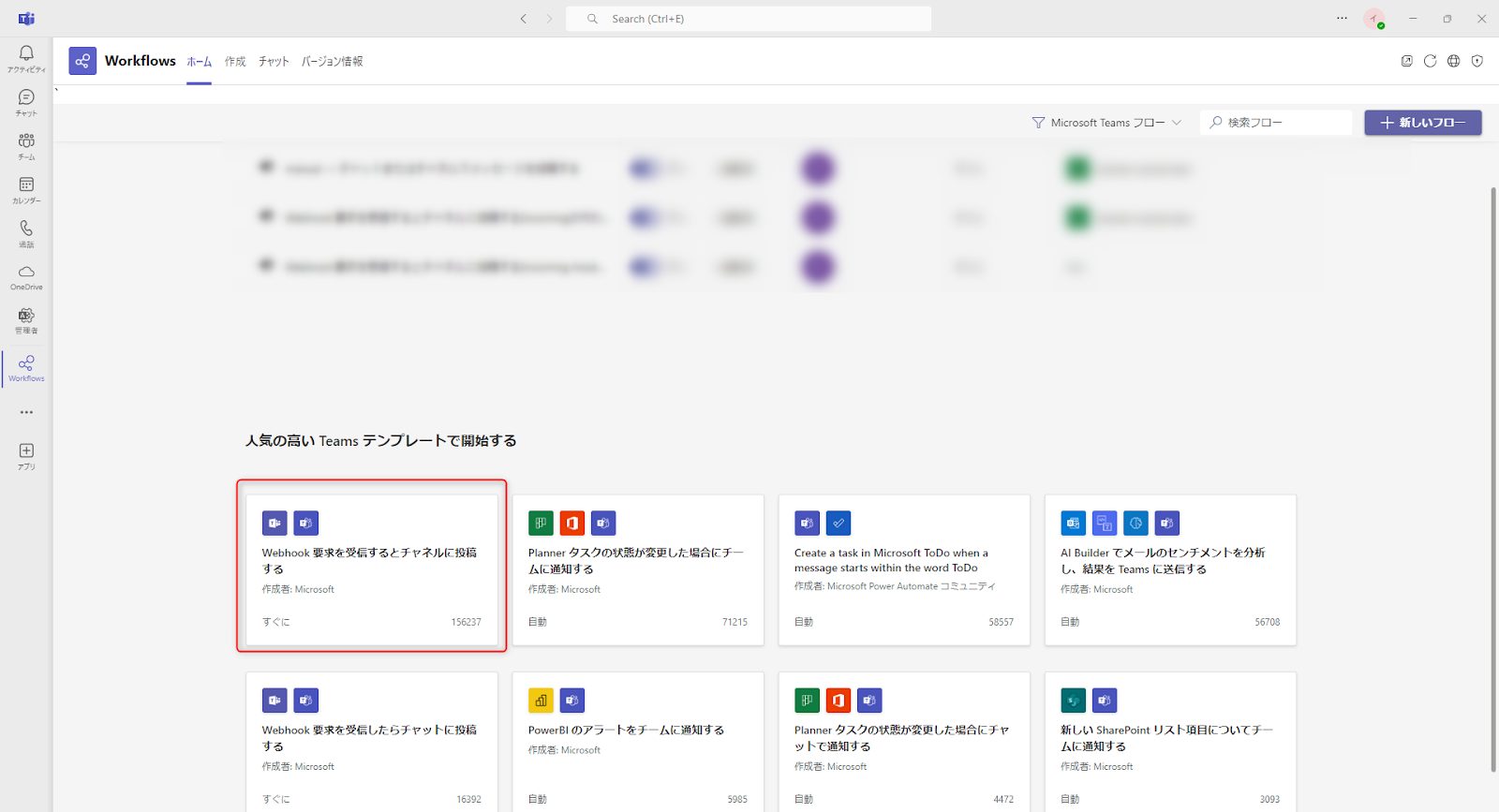The image size is (1499, 812).
Task: Click the 新しいフロー button
Action: [1422, 123]
